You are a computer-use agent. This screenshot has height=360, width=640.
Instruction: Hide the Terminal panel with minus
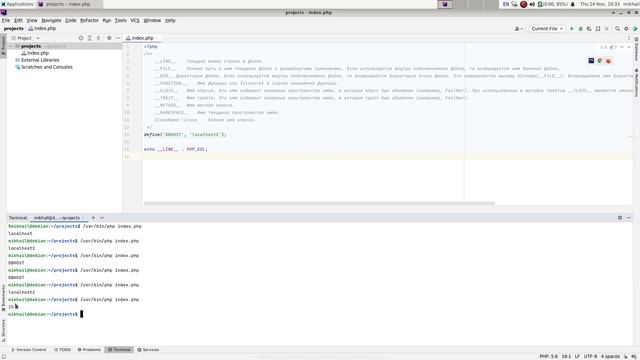click(x=629, y=218)
